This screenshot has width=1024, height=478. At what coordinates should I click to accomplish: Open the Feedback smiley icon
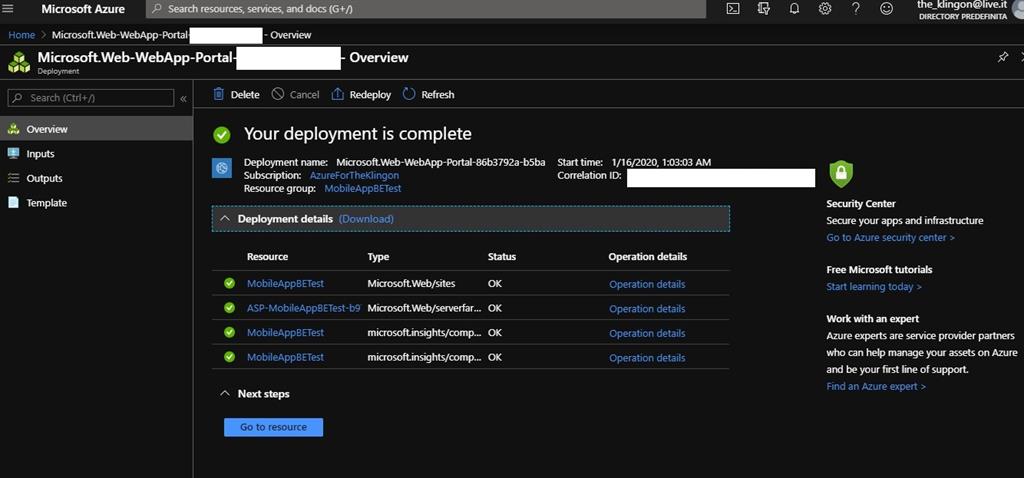click(886, 9)
